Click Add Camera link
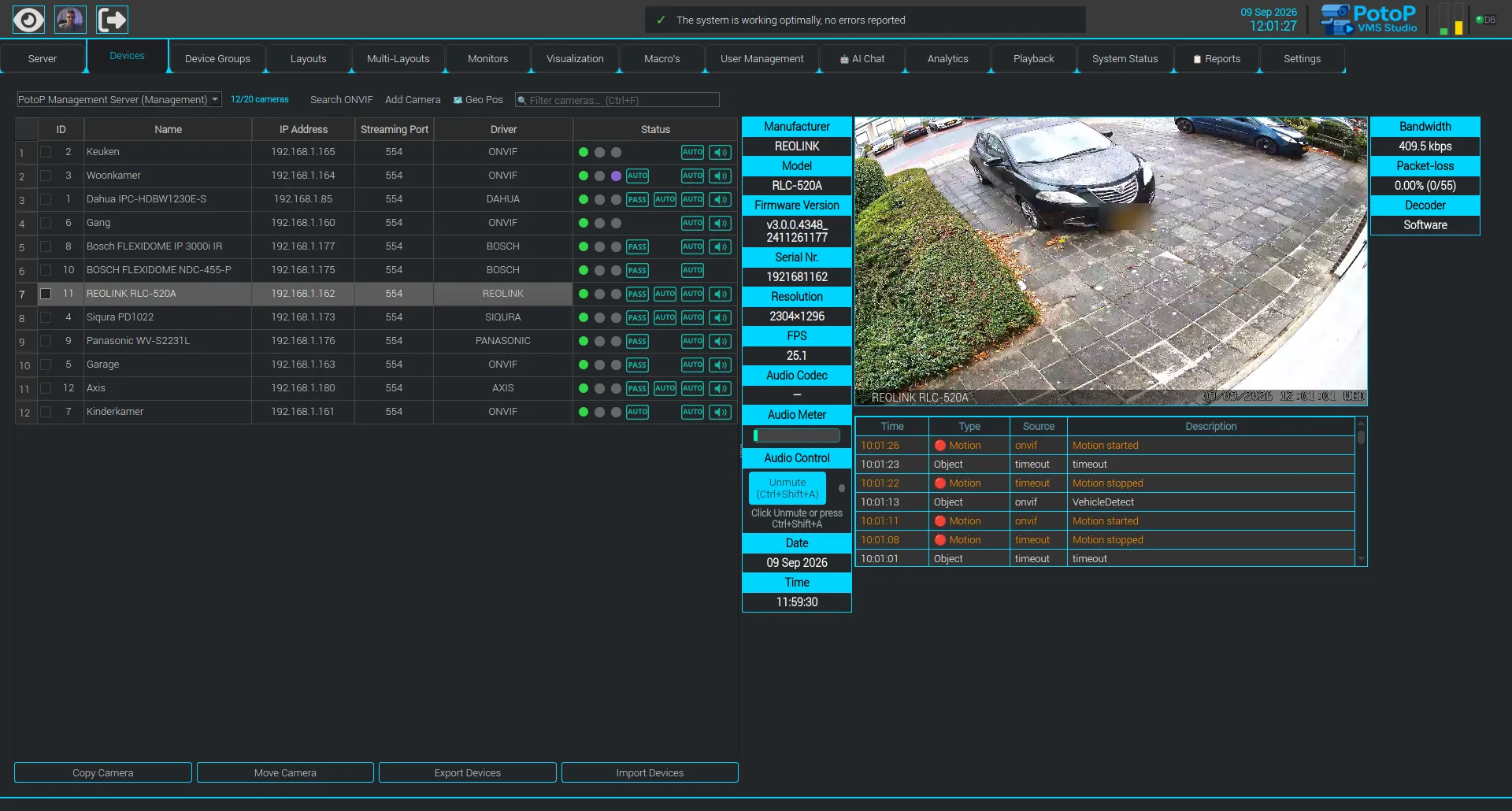 pyautogui.click(x=413, y=100)
